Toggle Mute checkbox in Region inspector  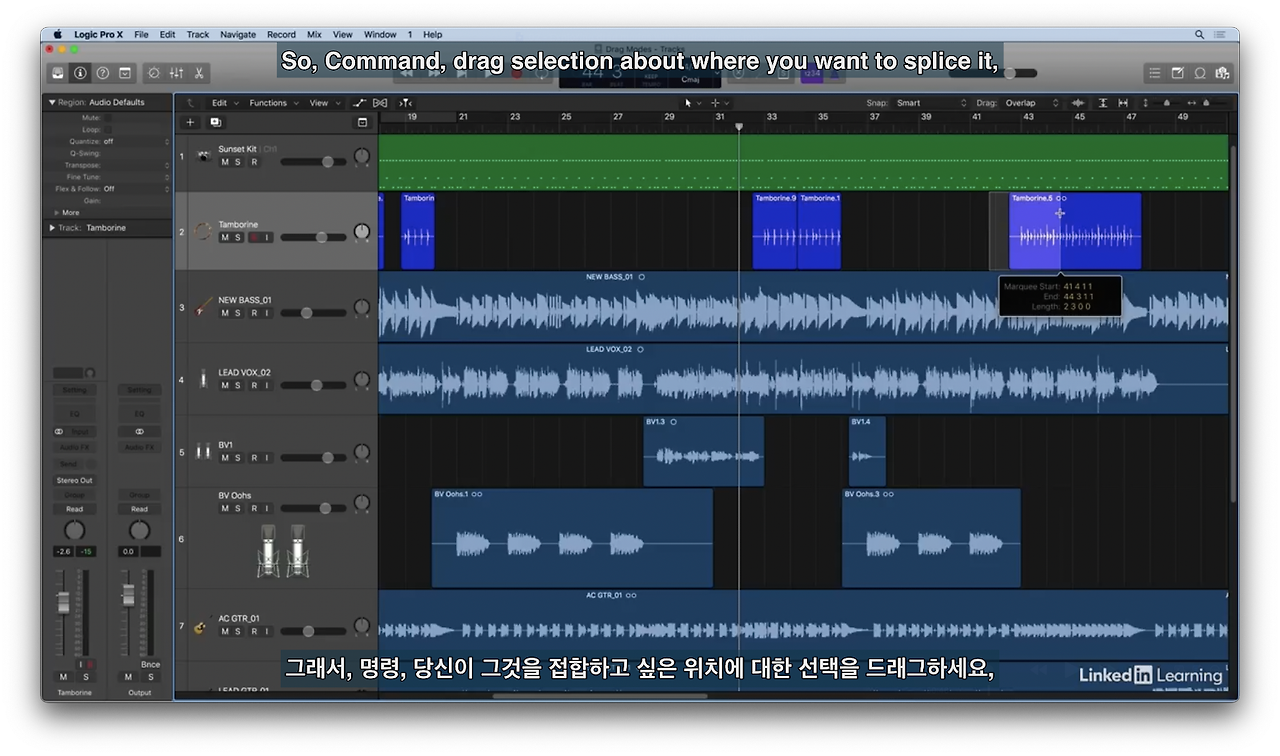click(x=108, y=118)
